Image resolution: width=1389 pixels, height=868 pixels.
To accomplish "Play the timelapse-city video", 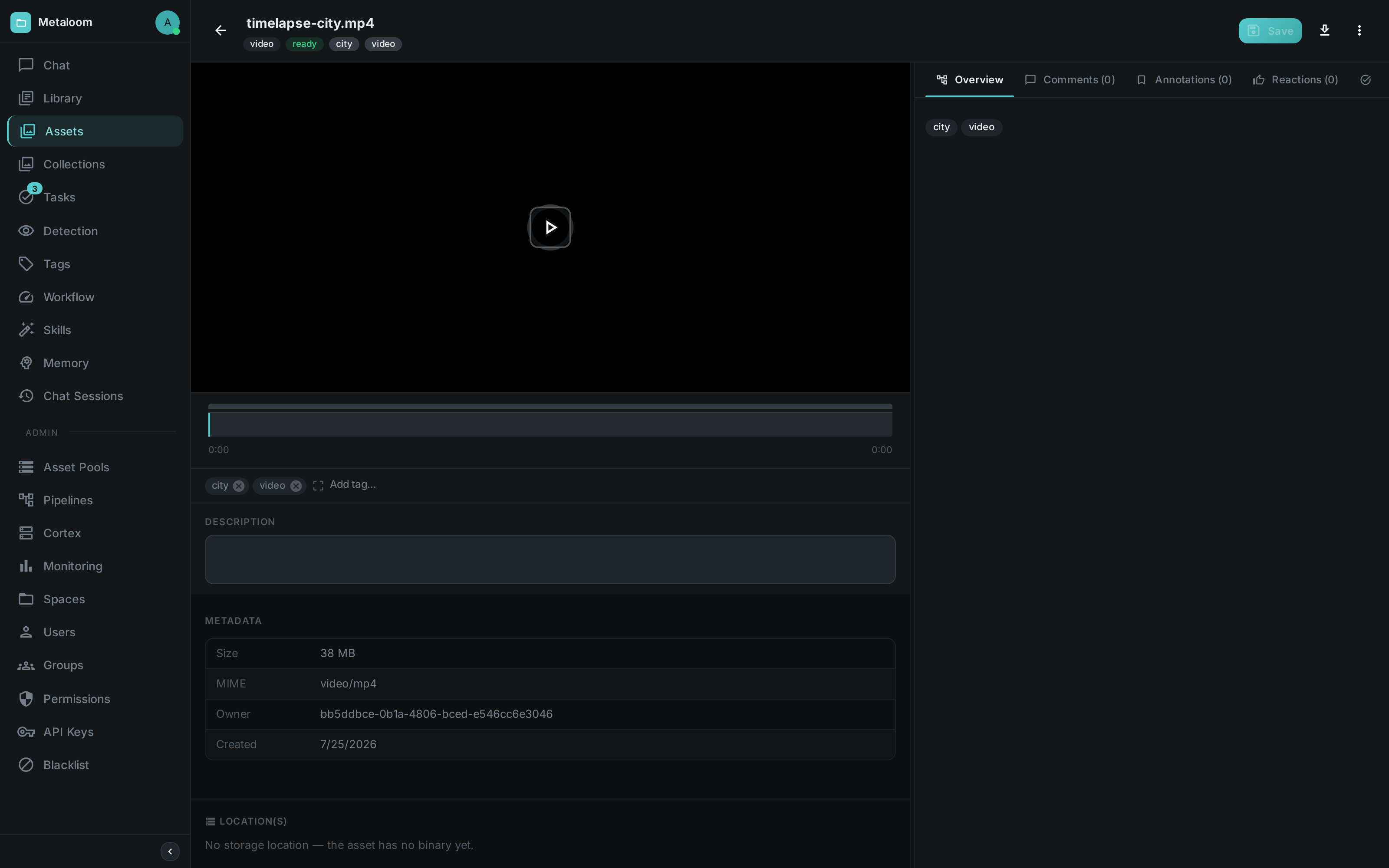I will click(550, 227).
